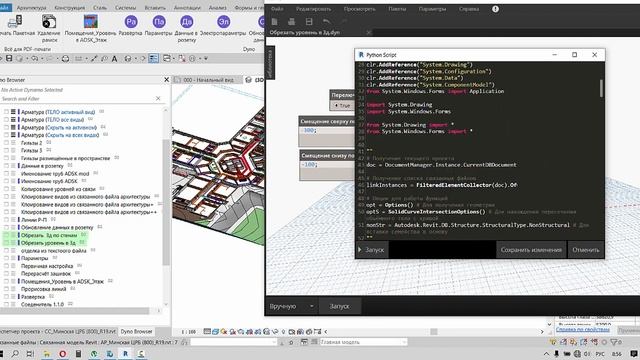Open Справка menu in Dynamo
The image size is (640, 360).
[469, 9]
